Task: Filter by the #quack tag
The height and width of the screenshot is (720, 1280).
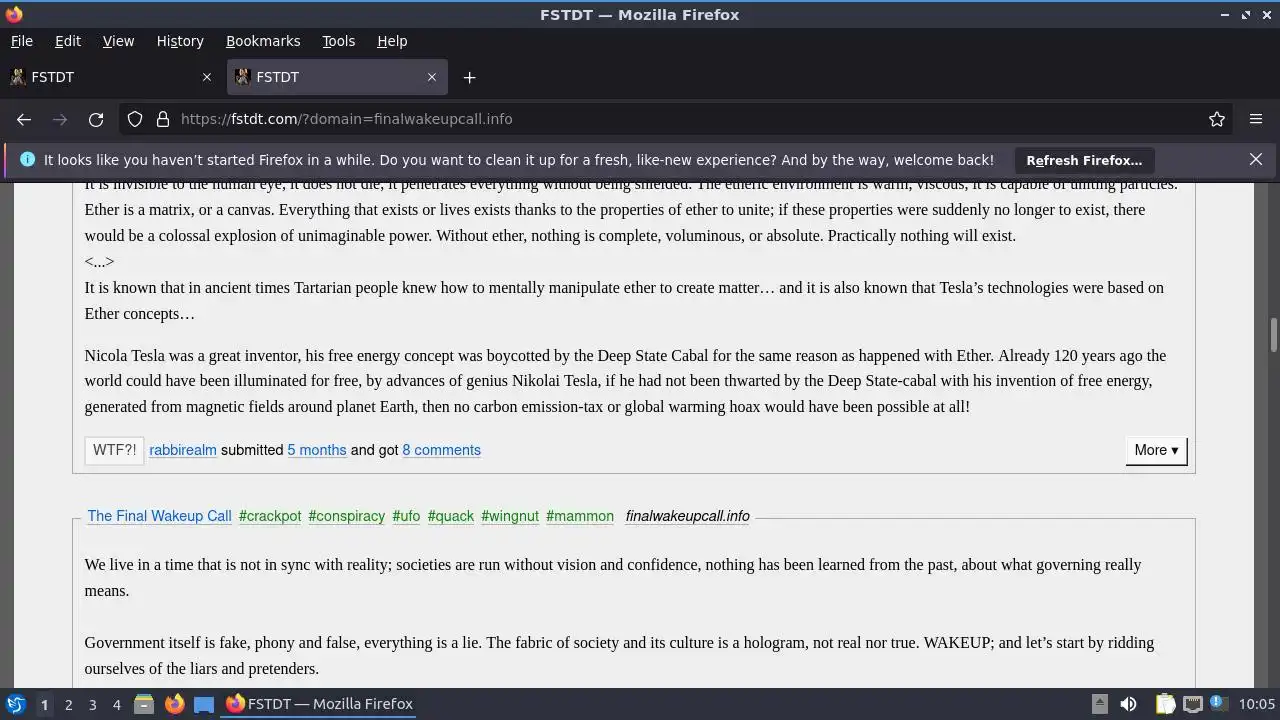Action: click(x=451, y=516)
